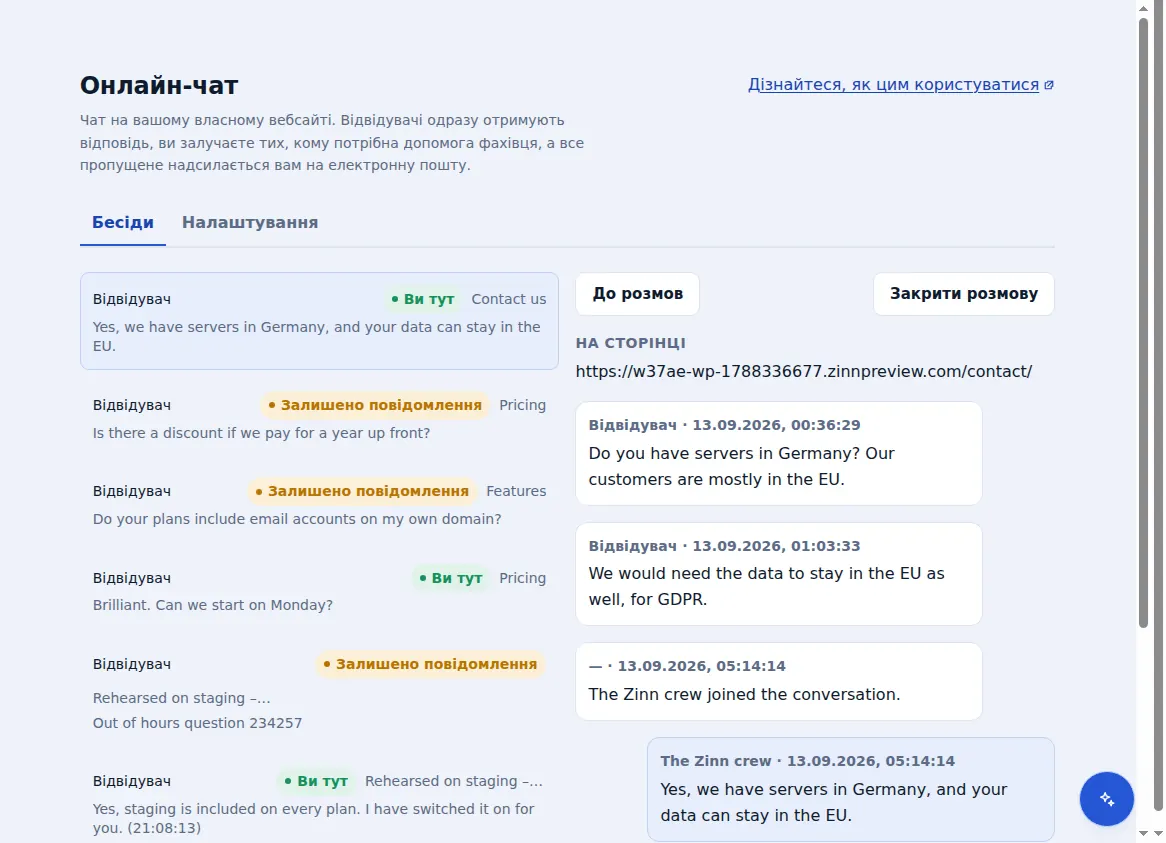Click the scrollbar up arrow
This screenshot has height=843, width=1166.
tap(1143, 7)
